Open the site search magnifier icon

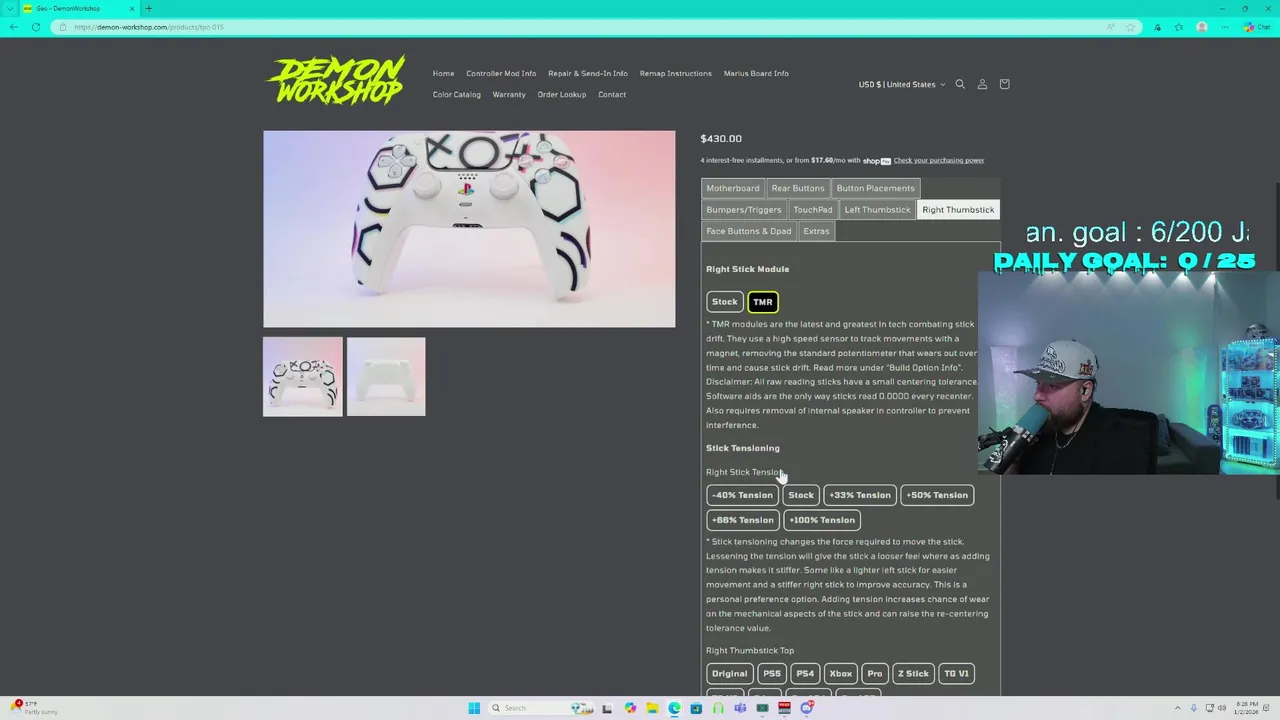tap(960, 84)
